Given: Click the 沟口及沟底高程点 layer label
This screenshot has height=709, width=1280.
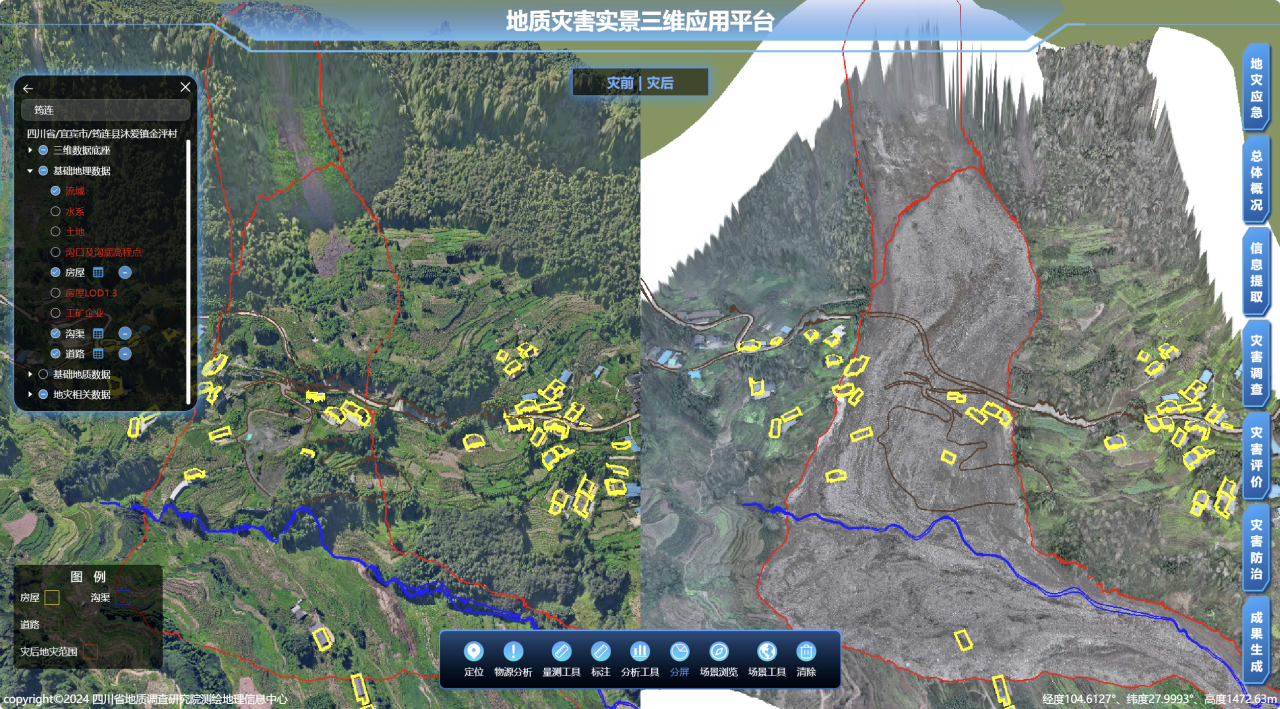Looking at the screenshot, I should pos(103,252).
